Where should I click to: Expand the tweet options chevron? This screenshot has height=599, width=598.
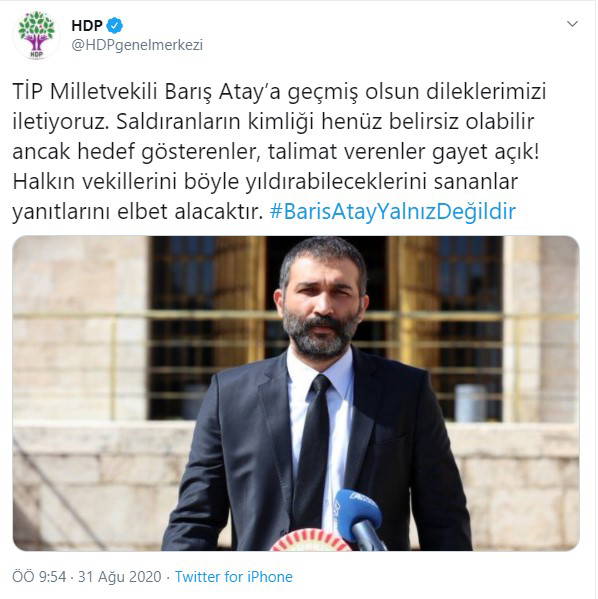click(x=572, y=24)
